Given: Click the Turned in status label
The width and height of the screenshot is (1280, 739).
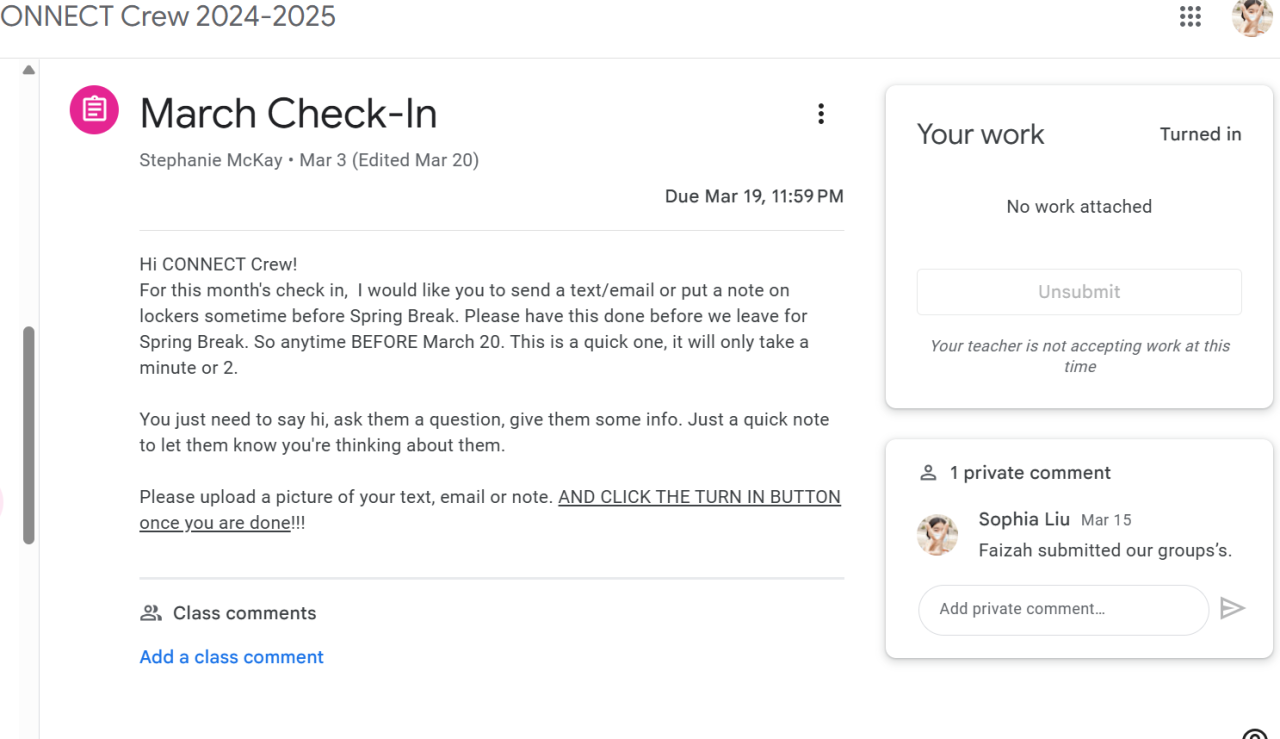Looking at the screenshot, I should pos(1200,134).
